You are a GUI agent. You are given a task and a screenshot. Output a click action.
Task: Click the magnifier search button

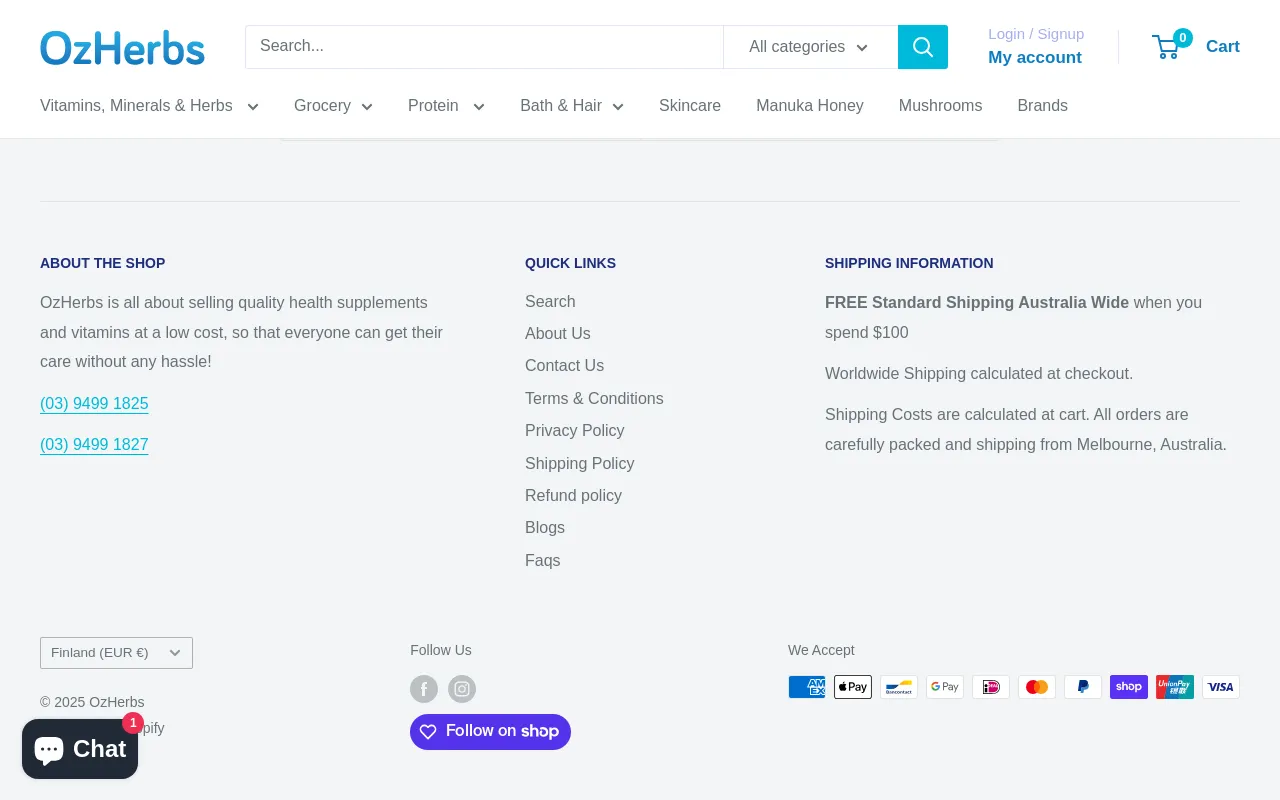[x=922, y=47]
